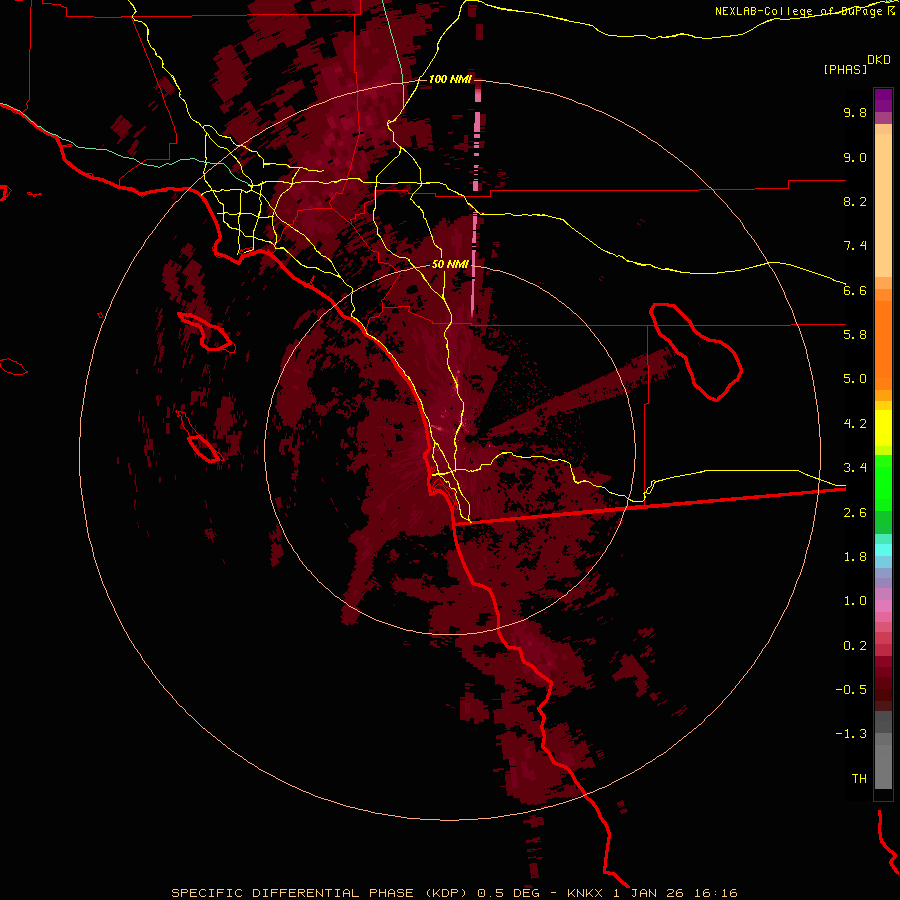This screenshot has height=900, width=900.
Task: Pick the cyan band of the color bar
Action: (883, 550)
